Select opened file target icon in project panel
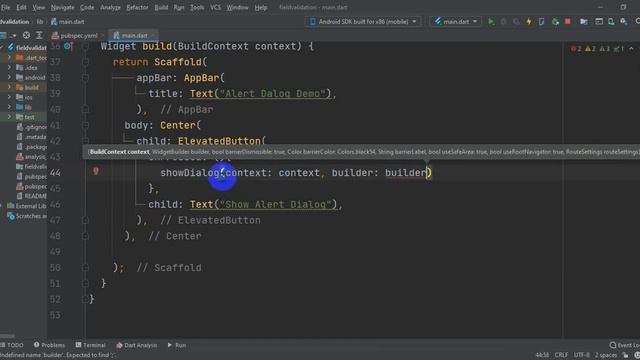This screenshot has height=360, width=640. tap(26, 36)
